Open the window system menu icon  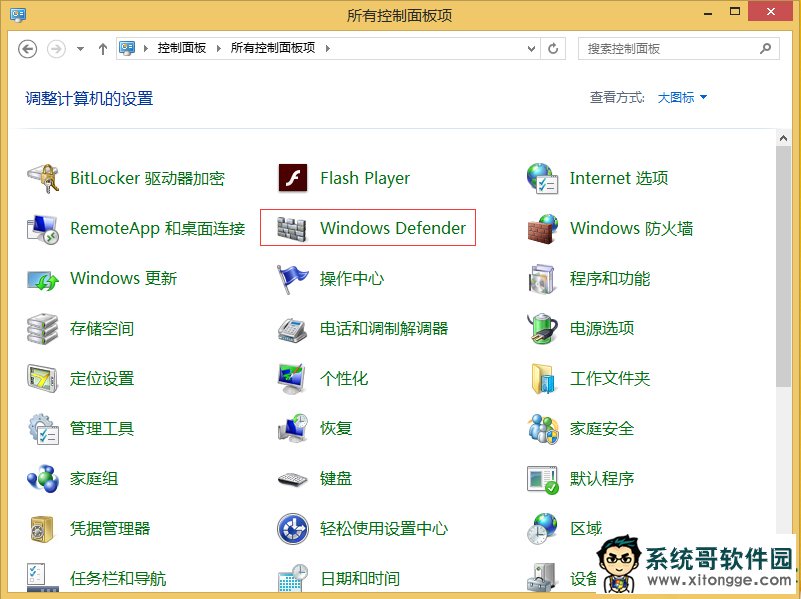(x=18, y=14)
